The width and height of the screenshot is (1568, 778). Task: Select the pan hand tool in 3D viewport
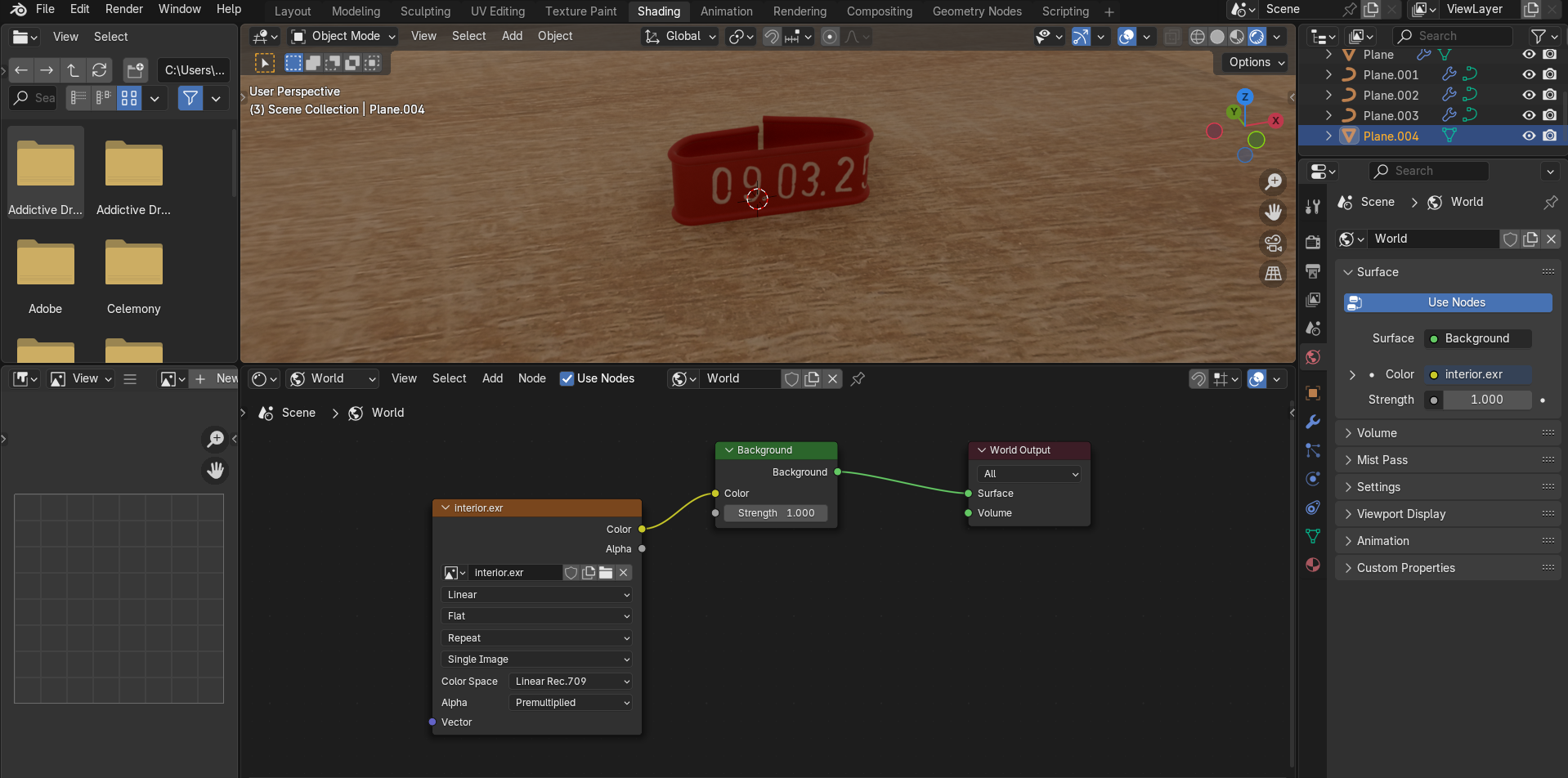tap(1273, 212)
